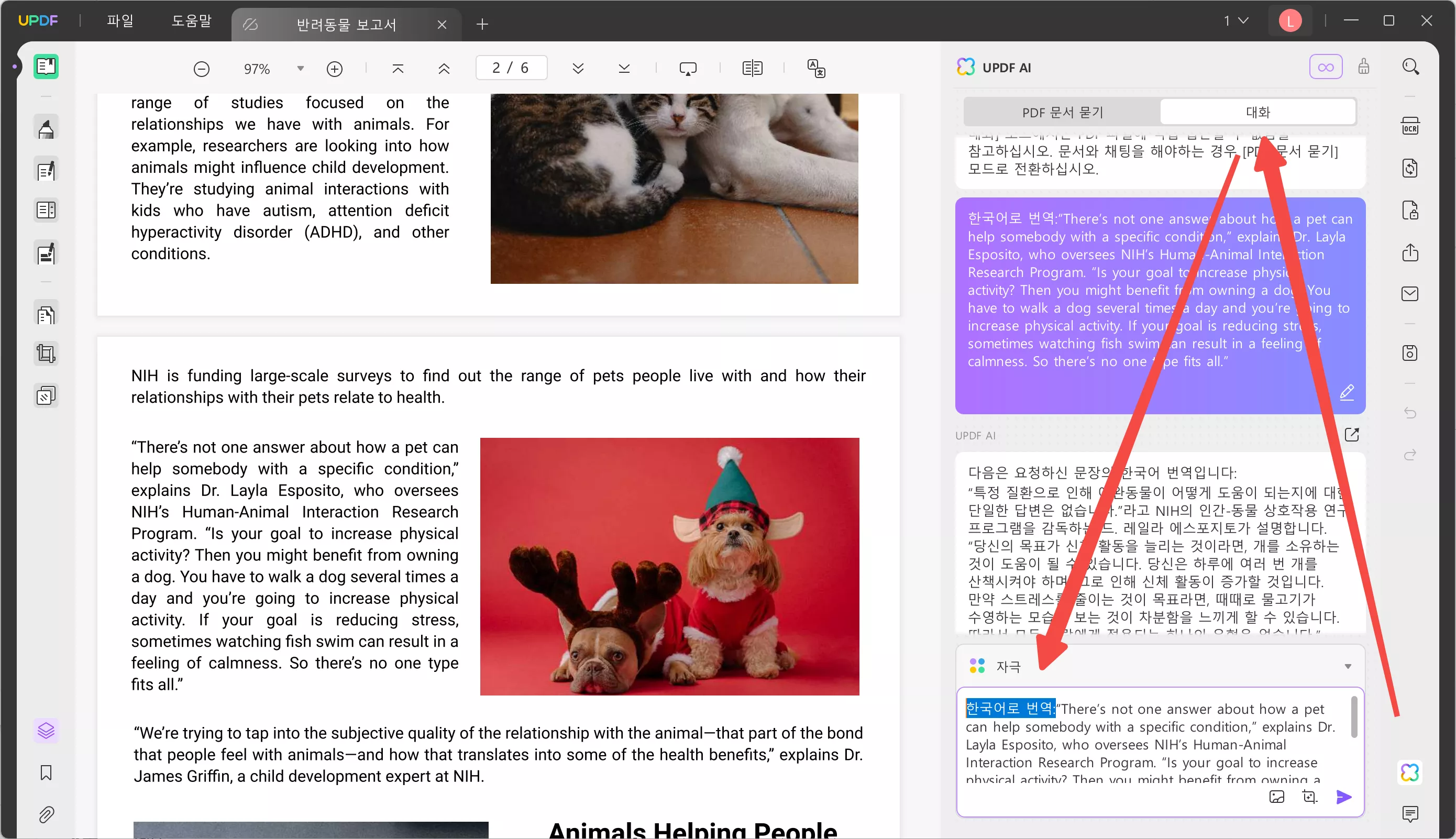Undo last action
The width and height of the screenshot is (1456, 839).
1410,413
